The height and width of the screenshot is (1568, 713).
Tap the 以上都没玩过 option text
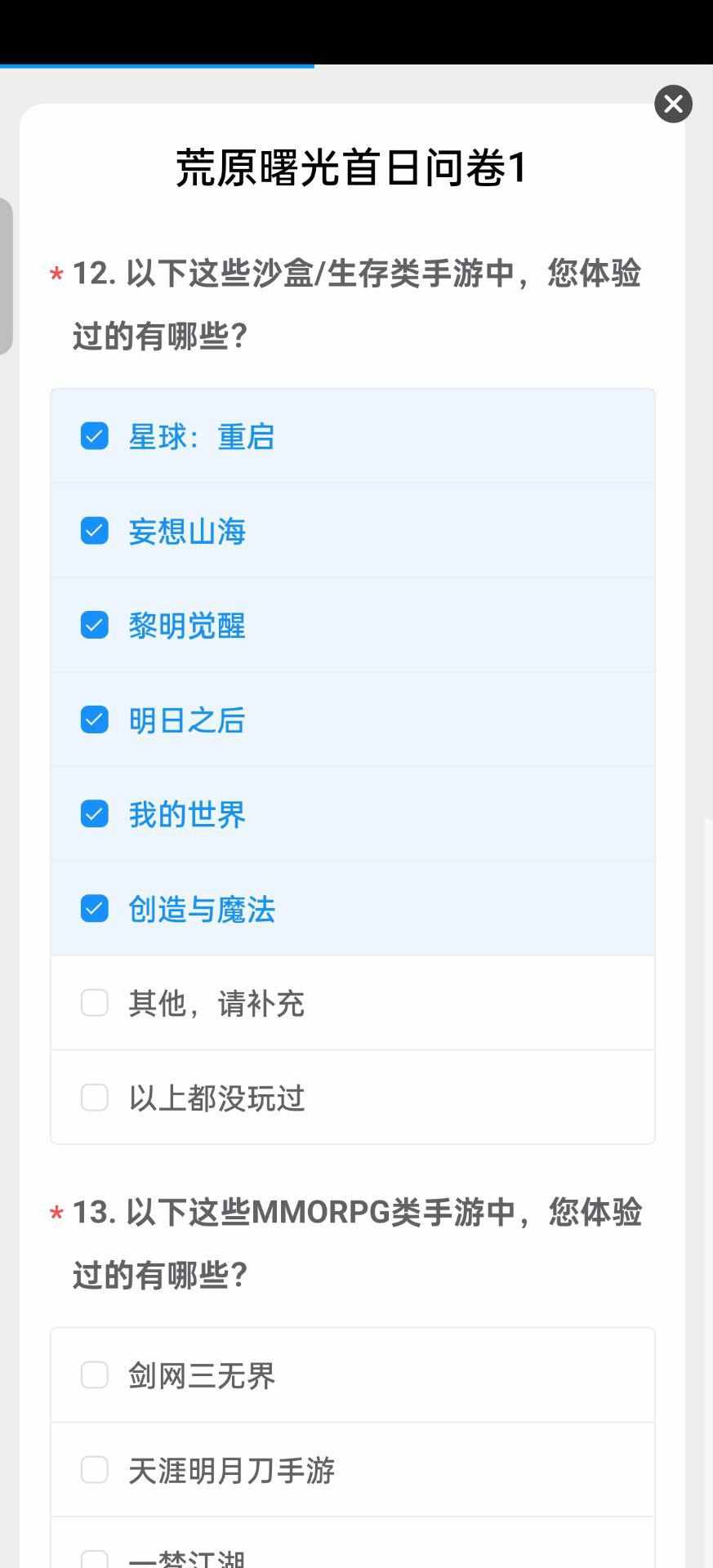click(x=216, y=1098)
